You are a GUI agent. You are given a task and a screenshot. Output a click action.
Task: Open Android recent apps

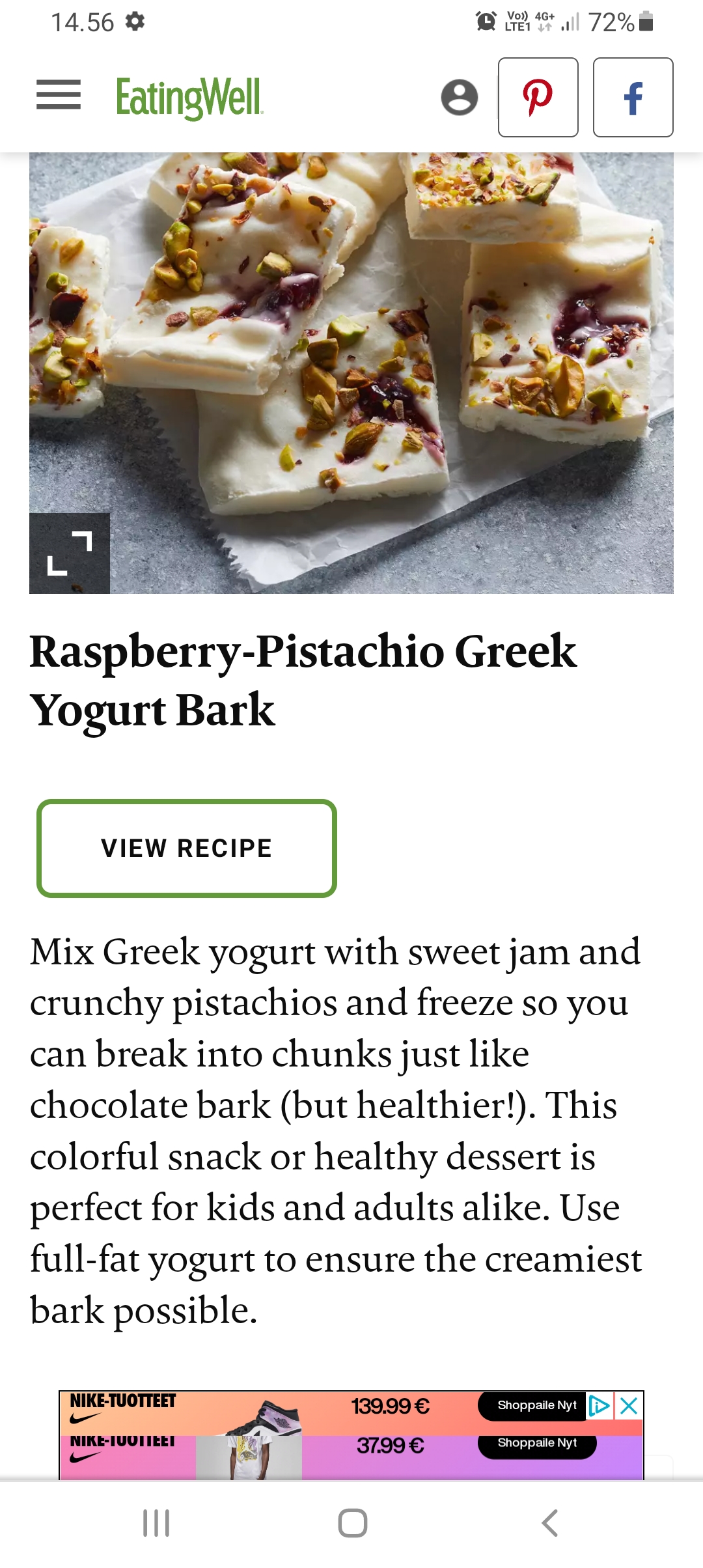pos(156,1523)
